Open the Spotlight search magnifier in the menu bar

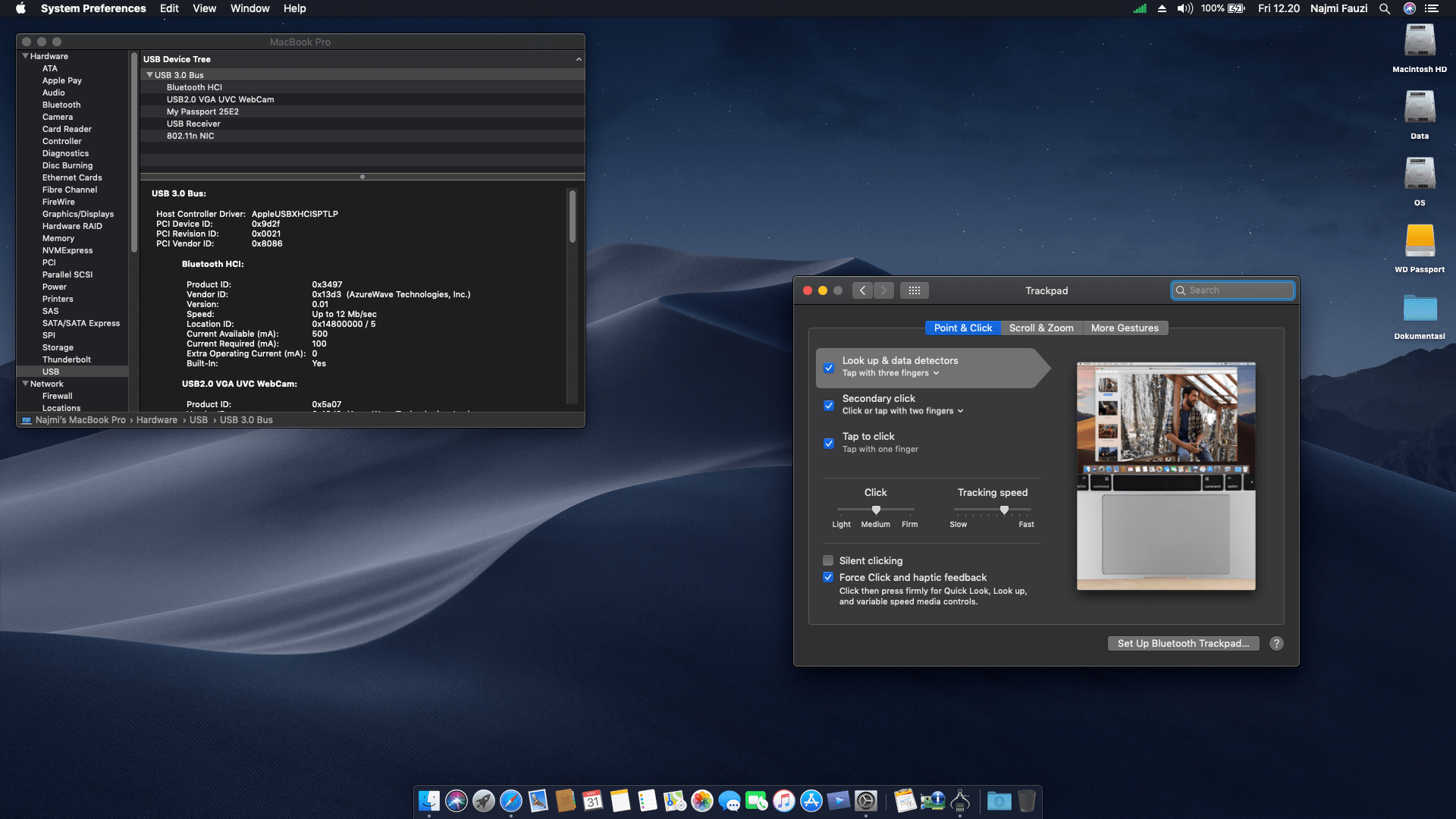coord(1384,8)
